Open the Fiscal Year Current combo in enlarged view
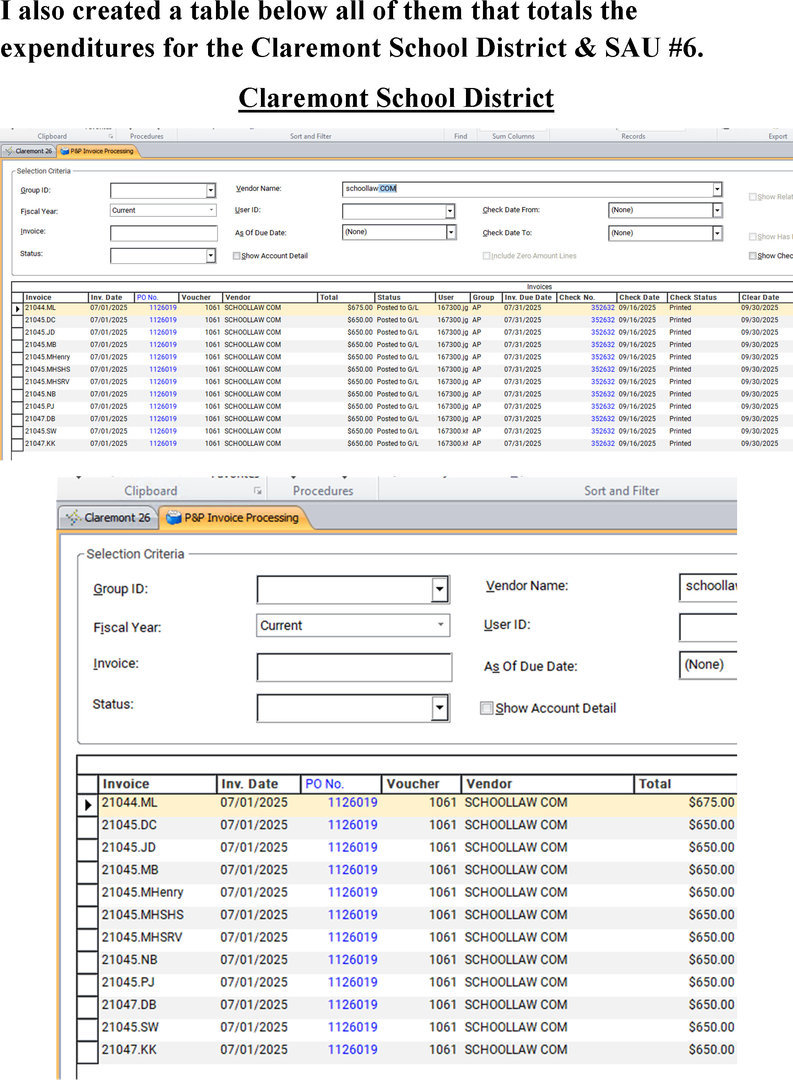 (353, 626)
